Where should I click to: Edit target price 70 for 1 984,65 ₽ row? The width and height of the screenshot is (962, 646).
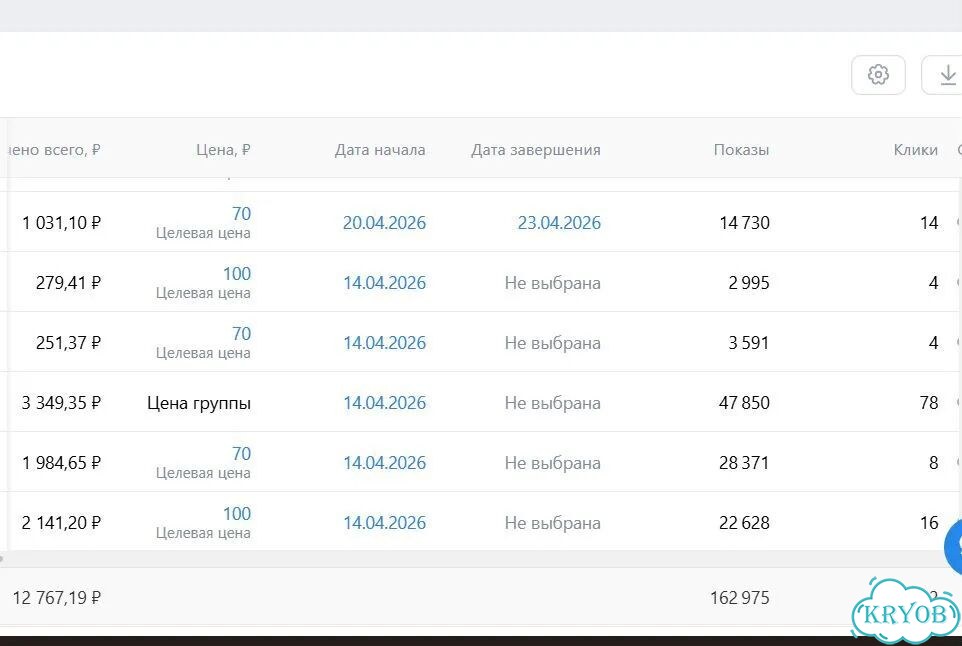241,453
